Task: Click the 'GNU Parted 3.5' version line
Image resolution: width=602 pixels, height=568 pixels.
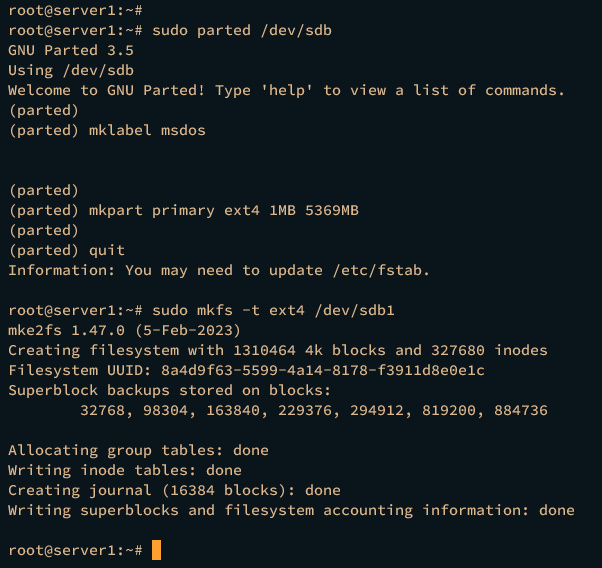Action: pyautogui.click(x=70, y=50)
